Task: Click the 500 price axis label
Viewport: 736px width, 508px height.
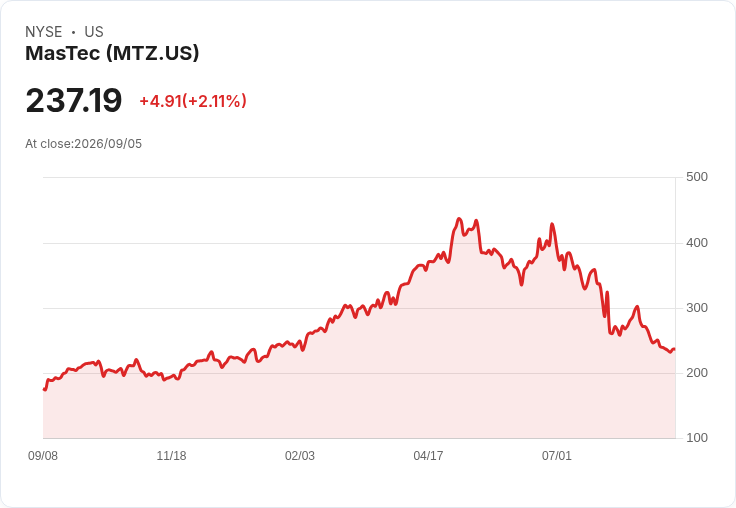Action: pos(697,177)
